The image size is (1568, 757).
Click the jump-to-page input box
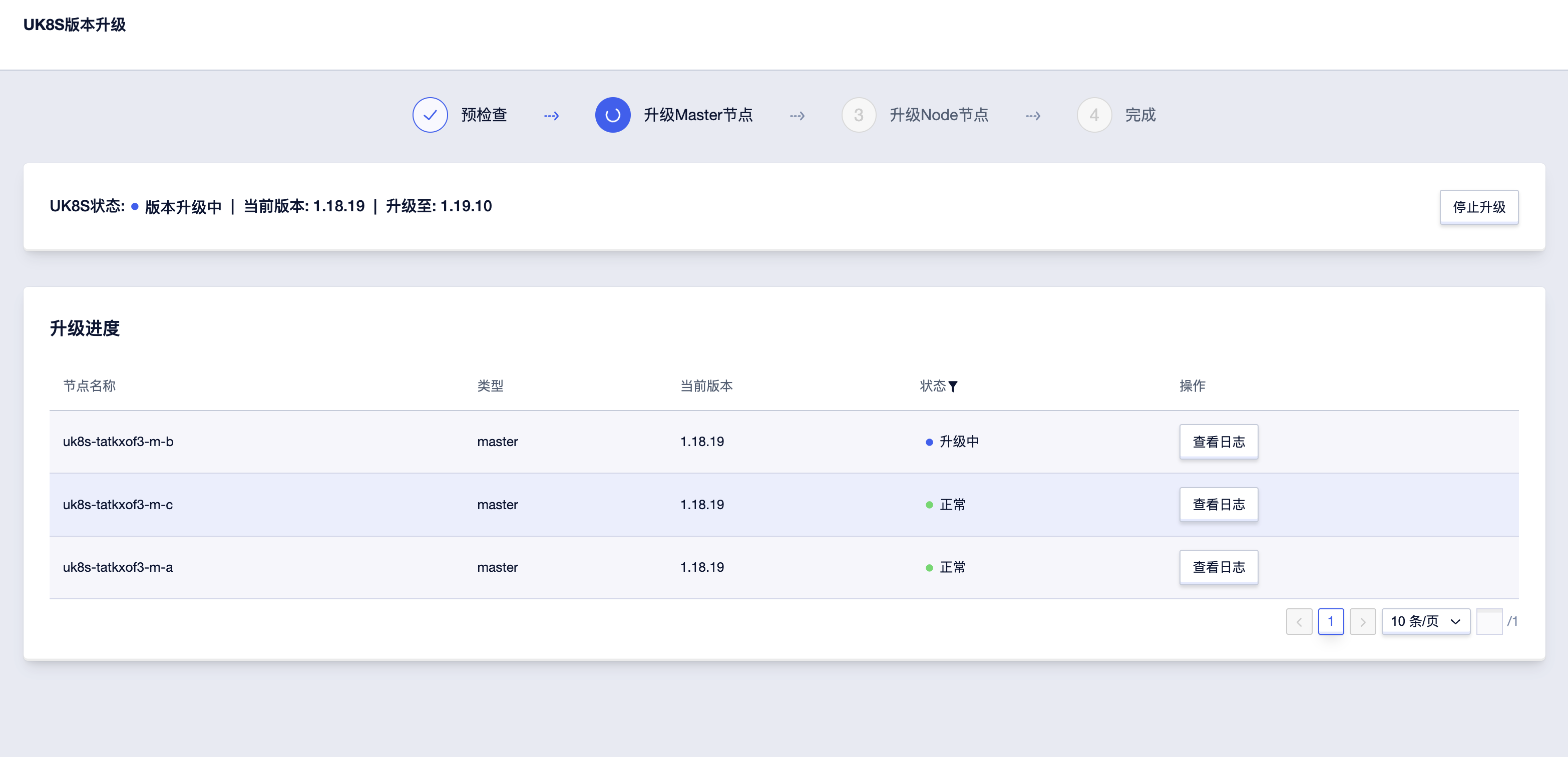tap(1489, 621)
